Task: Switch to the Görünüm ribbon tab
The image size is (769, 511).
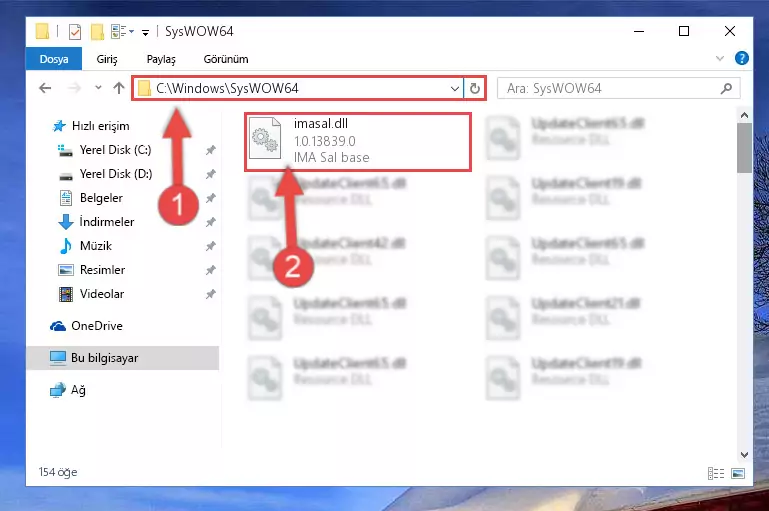Action: [226, 59]
